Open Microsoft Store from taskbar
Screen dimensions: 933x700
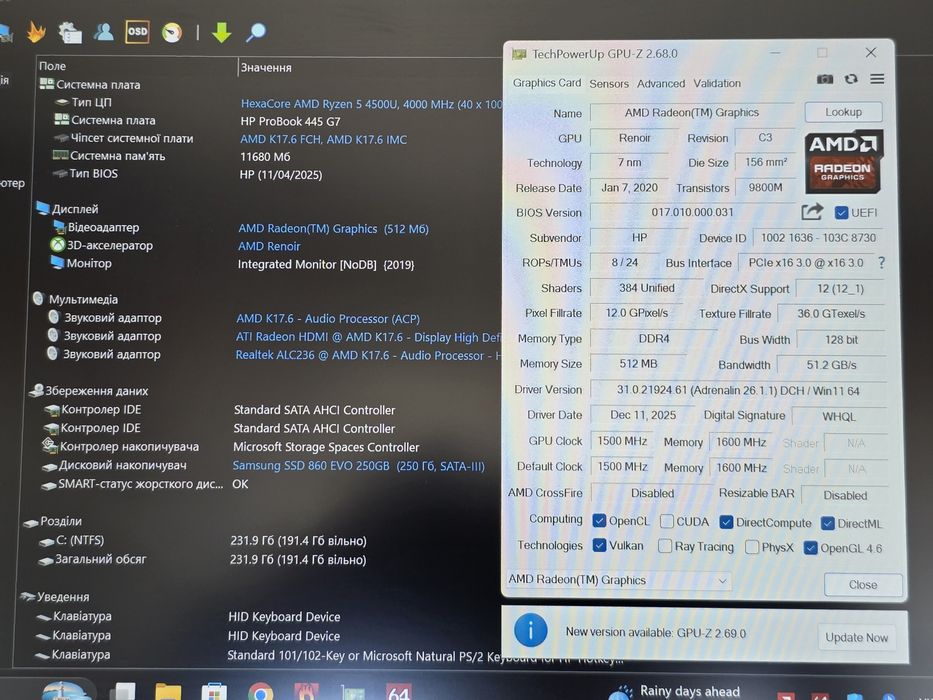coord(214,692)
